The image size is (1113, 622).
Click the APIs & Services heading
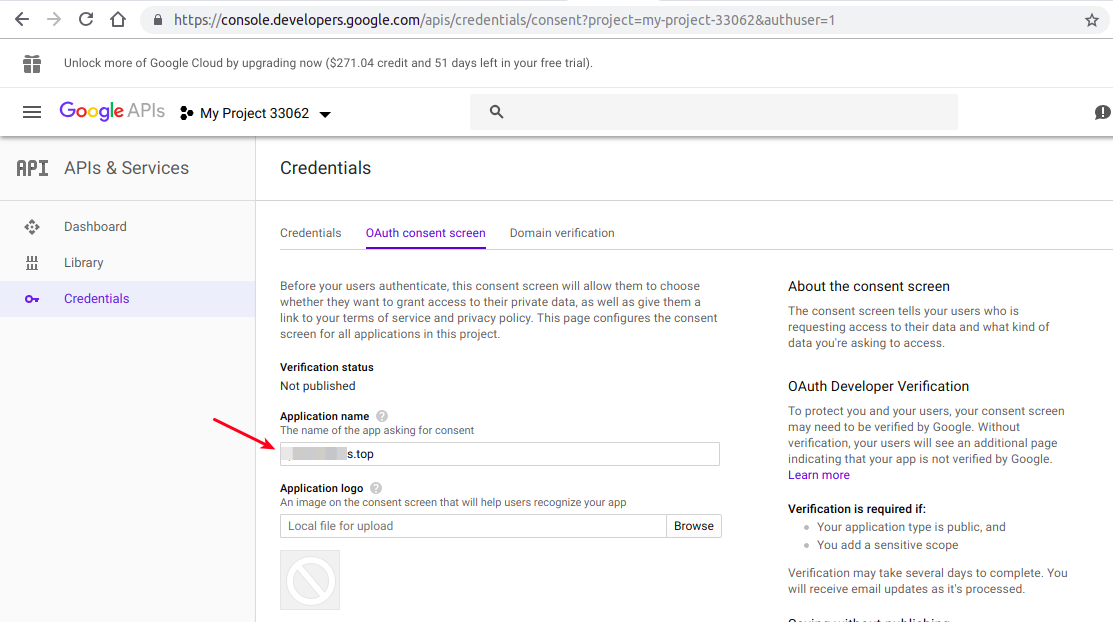126,168
